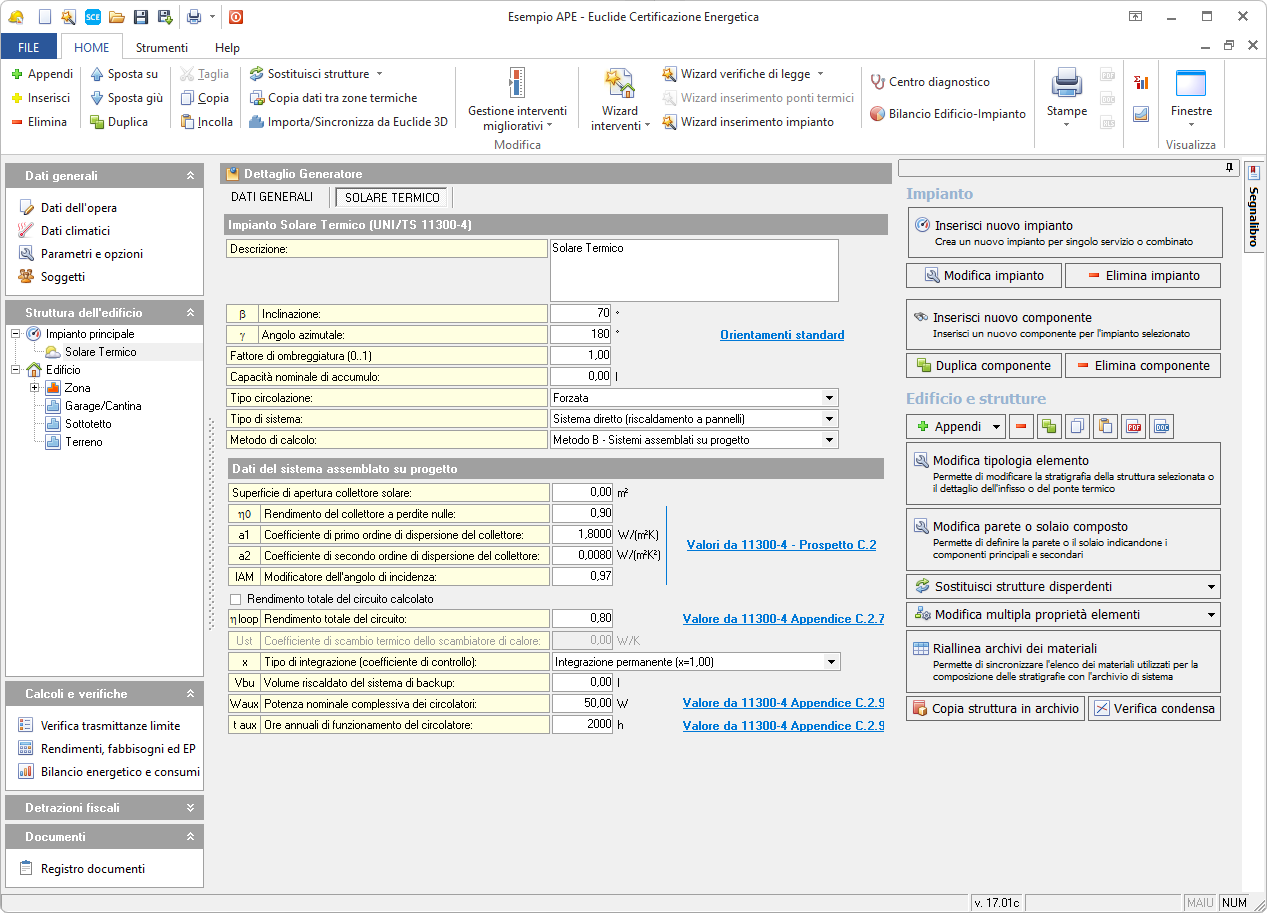The width and height of the screenshot is (1267, 913).
Task: Open the Strumenti ribbon tab
Action: 162,47
